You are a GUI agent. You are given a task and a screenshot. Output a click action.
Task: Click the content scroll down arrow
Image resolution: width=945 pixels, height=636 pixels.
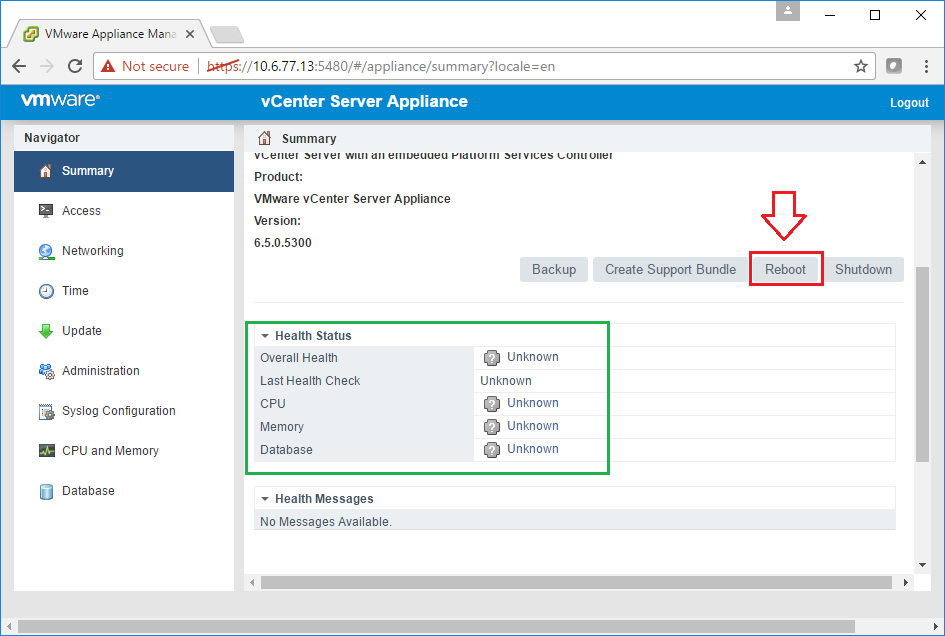point(922,565)
